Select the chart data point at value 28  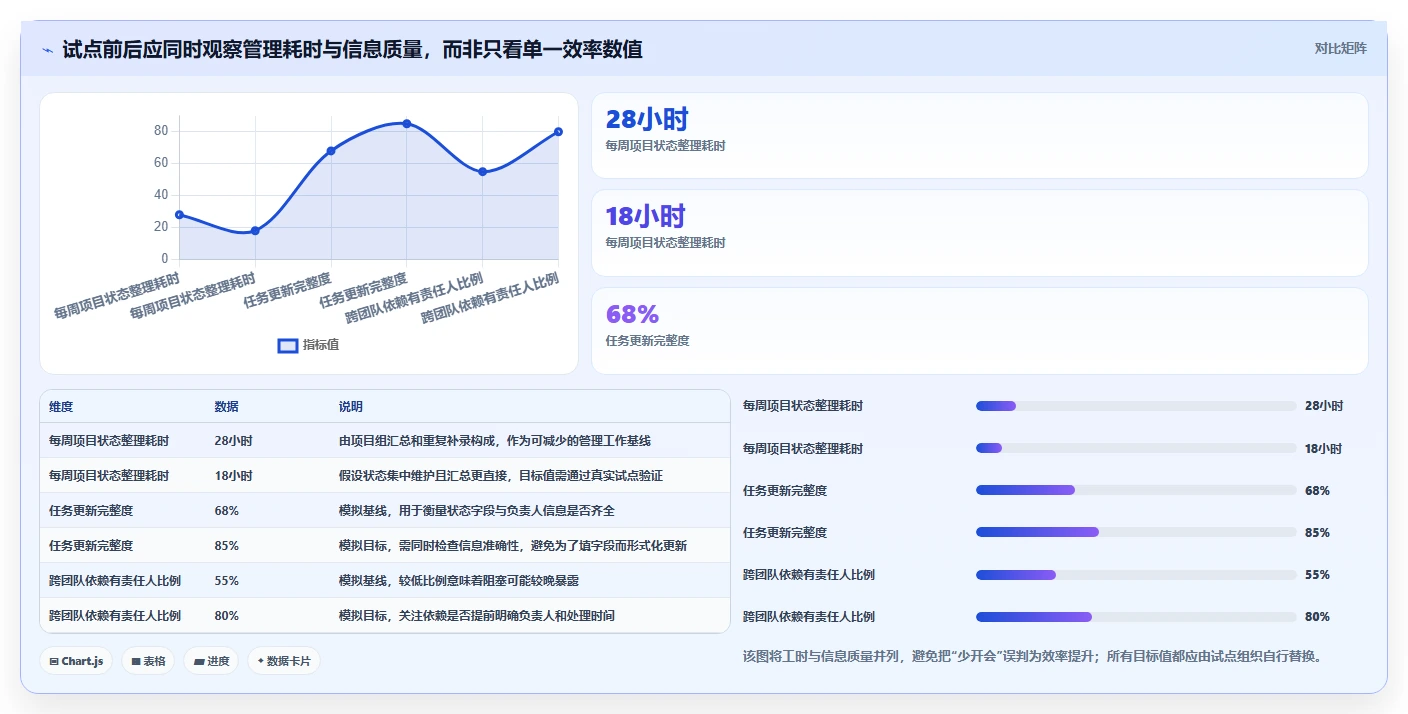click(179, 215)
